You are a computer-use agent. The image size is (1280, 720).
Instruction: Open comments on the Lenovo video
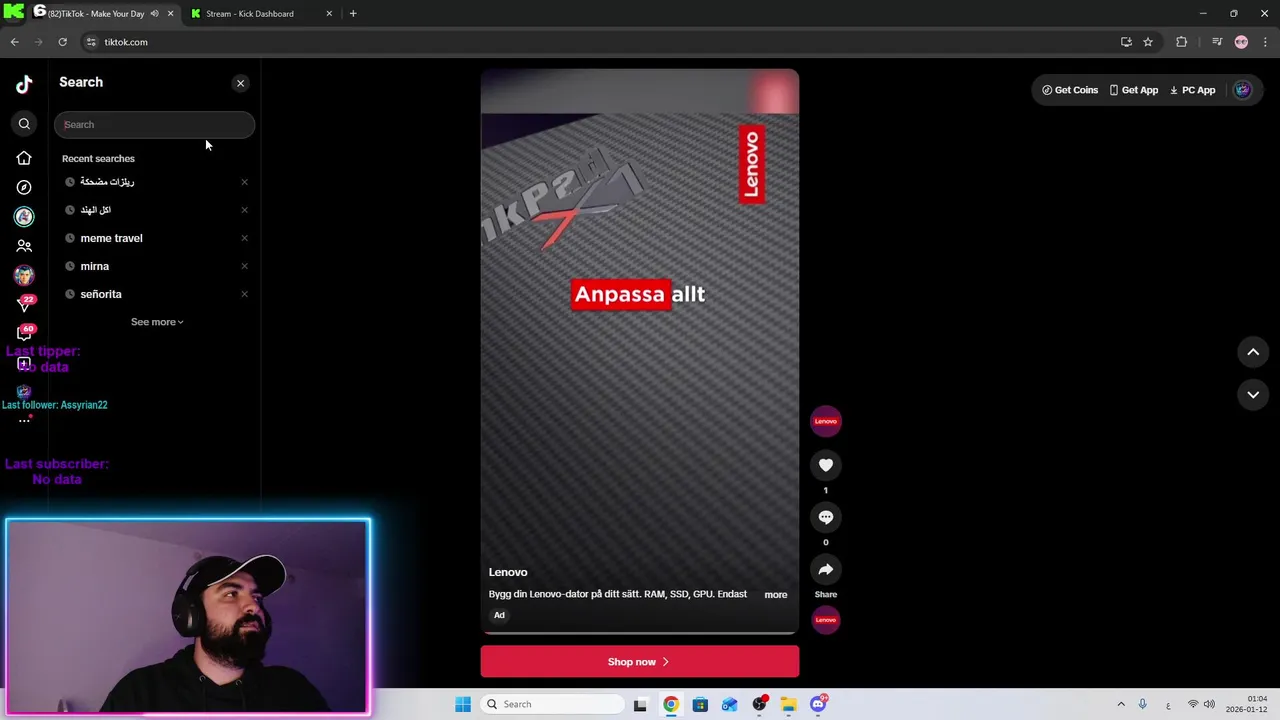(x=825, y=517)
